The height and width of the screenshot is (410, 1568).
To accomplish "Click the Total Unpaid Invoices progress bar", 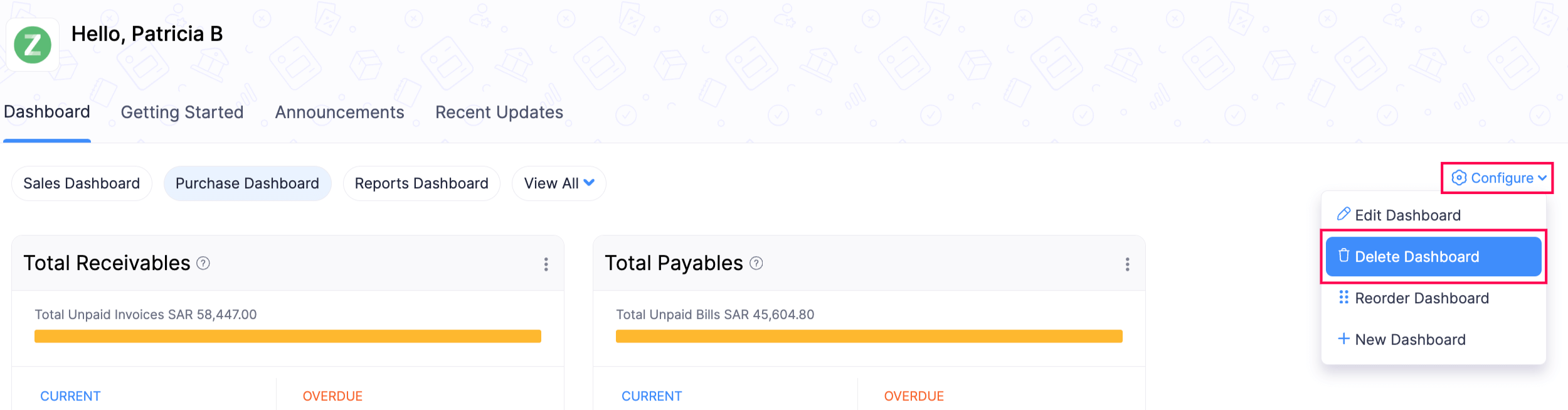I will (x=287, y=335).
